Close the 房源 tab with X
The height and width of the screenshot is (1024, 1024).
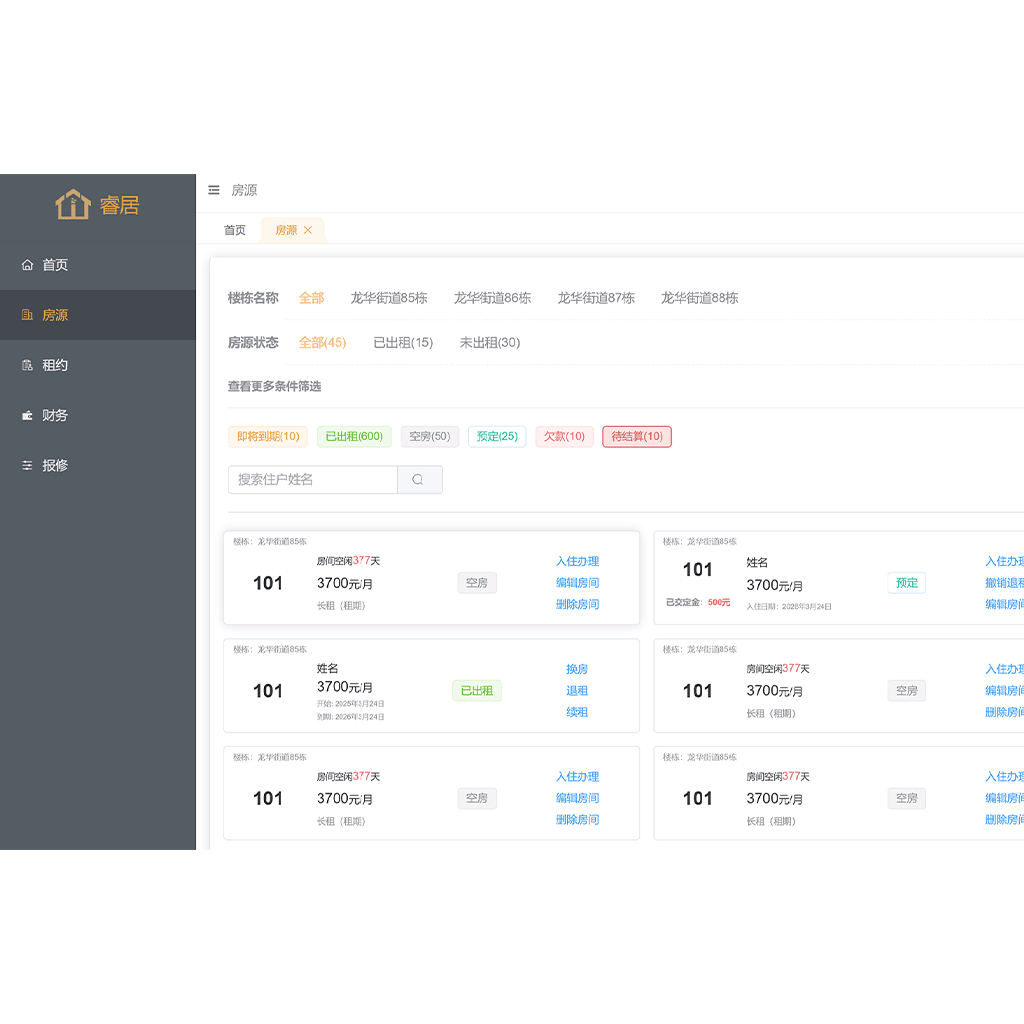[308, 230]
